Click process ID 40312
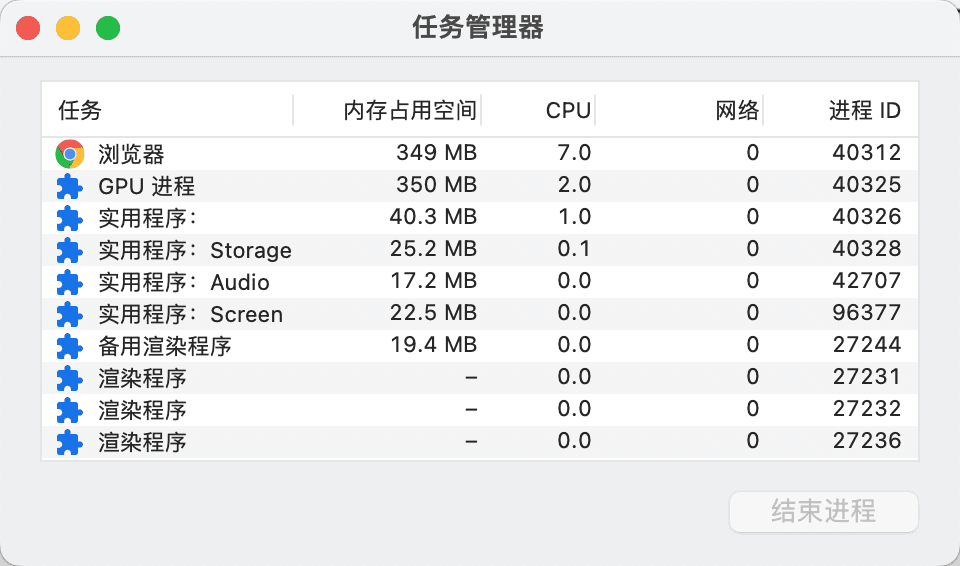960x566 pixels. [x=866, y=153]
